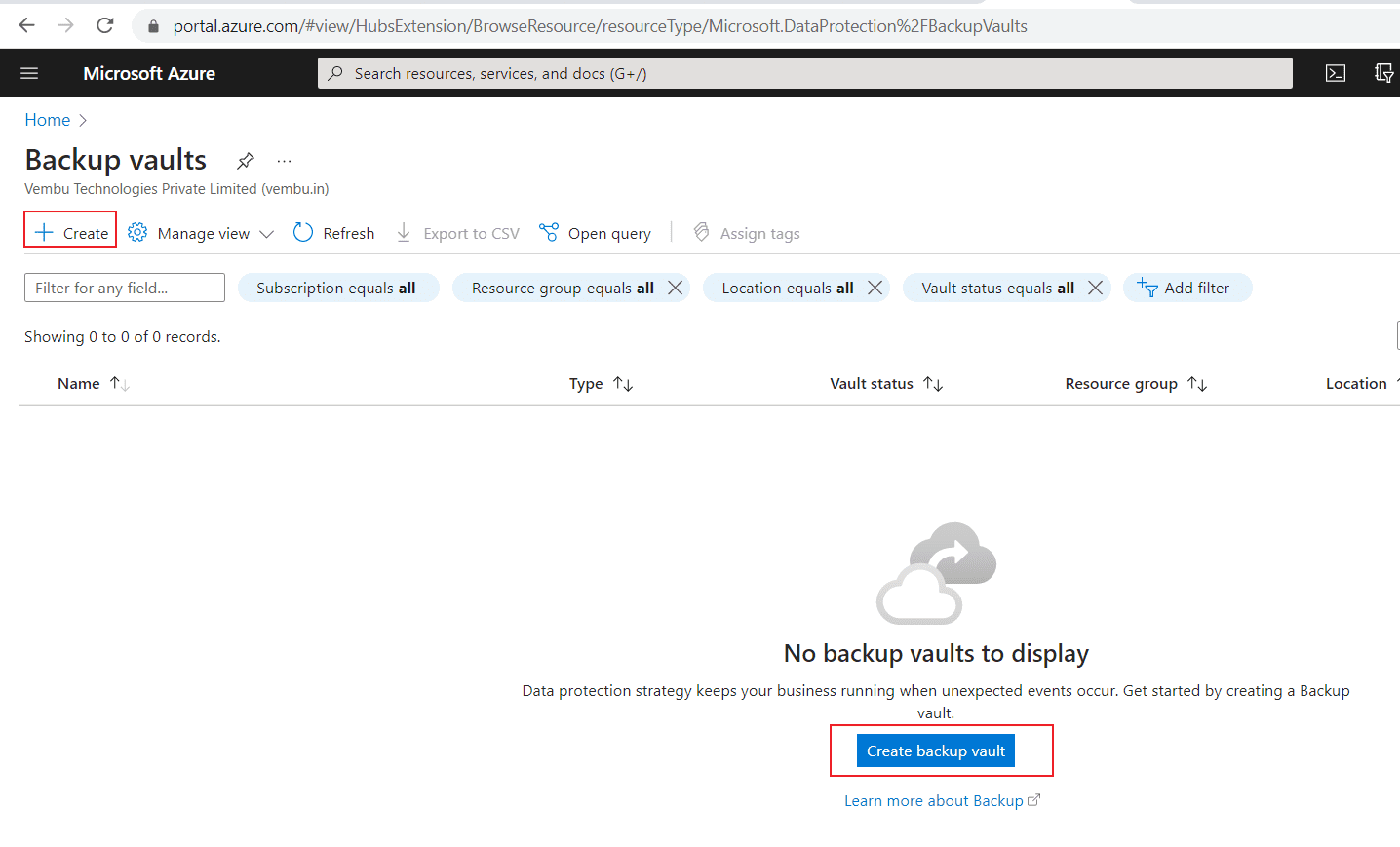Open Resource group equals all filter
The image size is (1400, 847).
[x=563, y=288]
